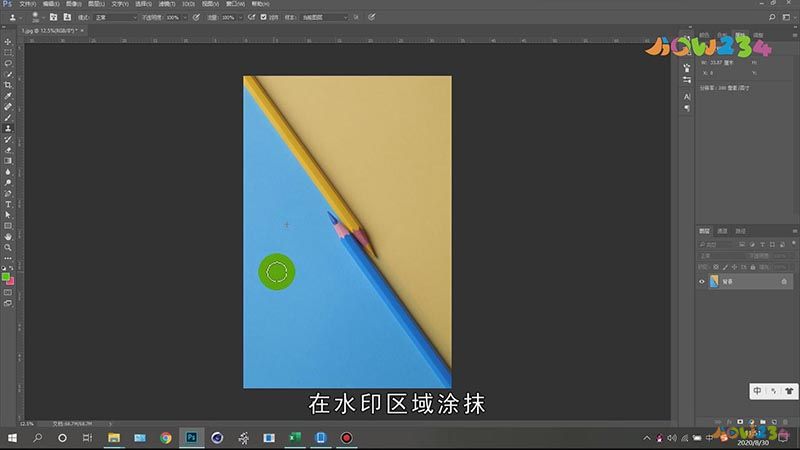Switch to the 通道 tab
Viewport: 800px width, 450px height.
tap(722, 231)
